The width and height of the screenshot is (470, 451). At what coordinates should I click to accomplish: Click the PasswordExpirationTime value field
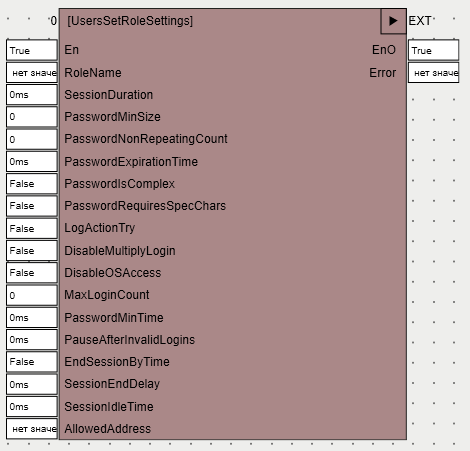point(32,162)
